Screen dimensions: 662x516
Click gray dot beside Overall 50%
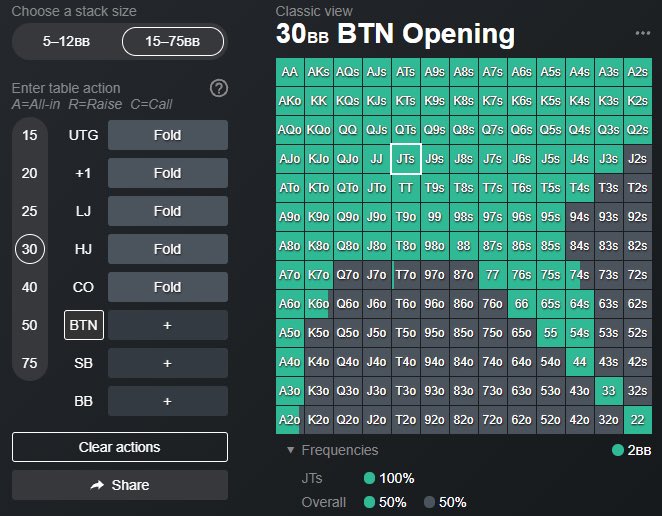pyautogui.click(x=429, y=502)
